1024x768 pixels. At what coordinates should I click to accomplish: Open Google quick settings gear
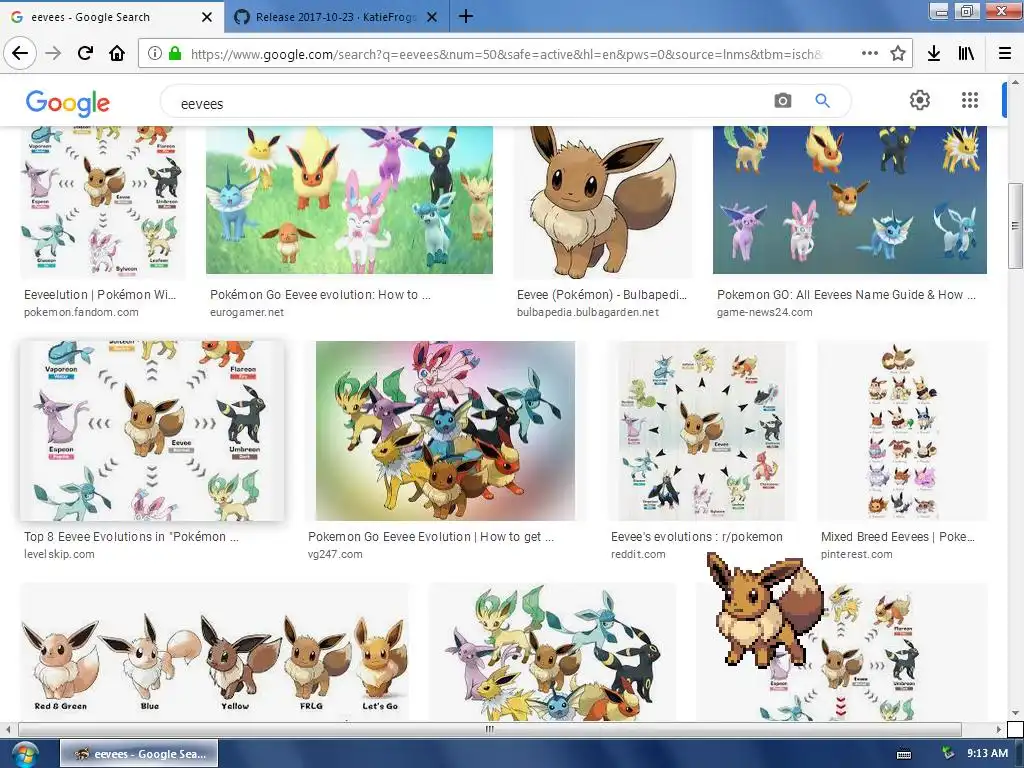pyautogui.click(x=920, y=100)
